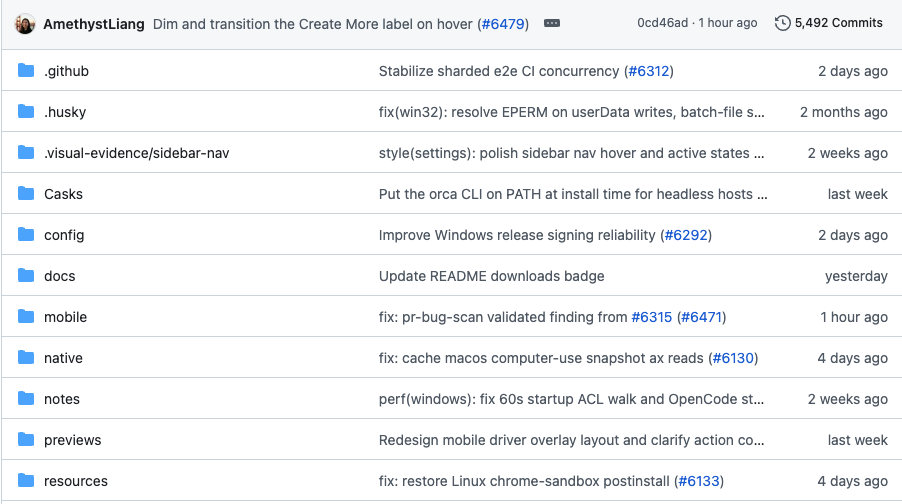The height and width of the screenshot is (504, 902).
Task: Click '1 hour ago' timestamp in mobile row
Action: coord(854,317)
